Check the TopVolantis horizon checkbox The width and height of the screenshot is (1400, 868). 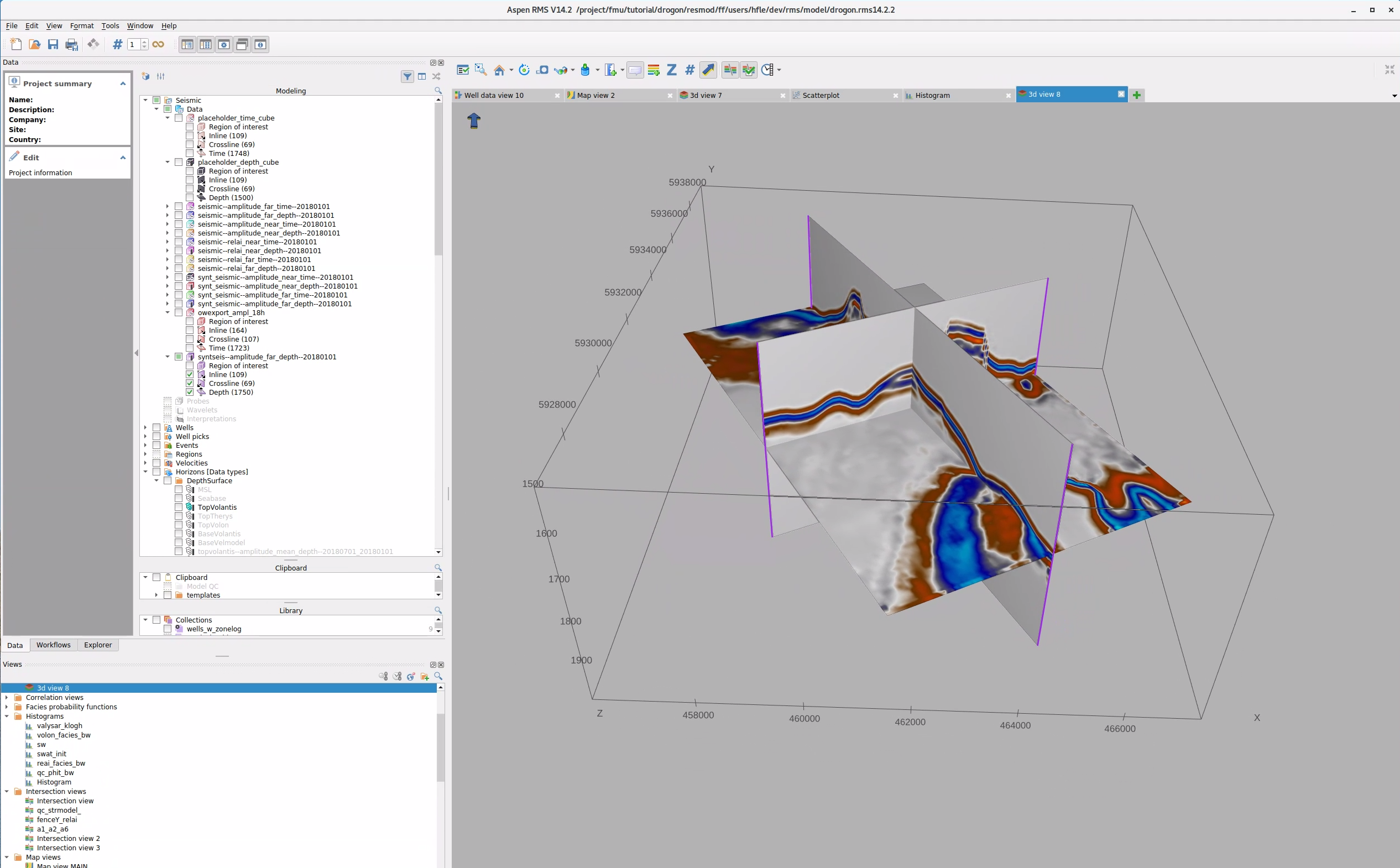(x=179, y=507)
